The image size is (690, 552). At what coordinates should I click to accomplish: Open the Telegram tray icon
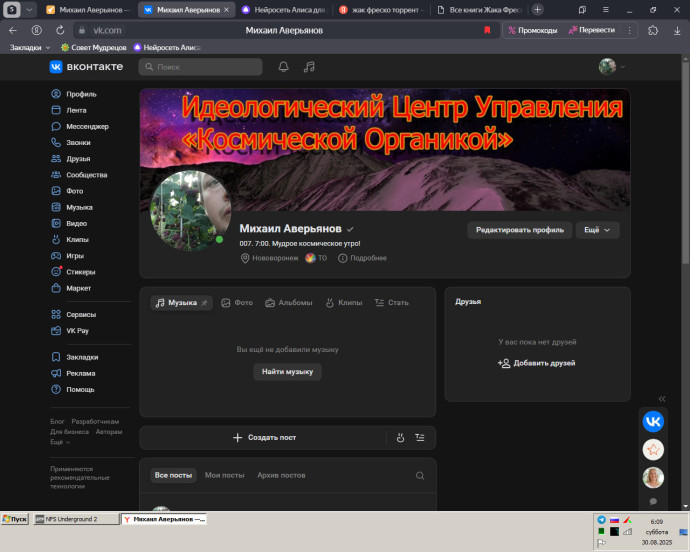tap(602, 520)
